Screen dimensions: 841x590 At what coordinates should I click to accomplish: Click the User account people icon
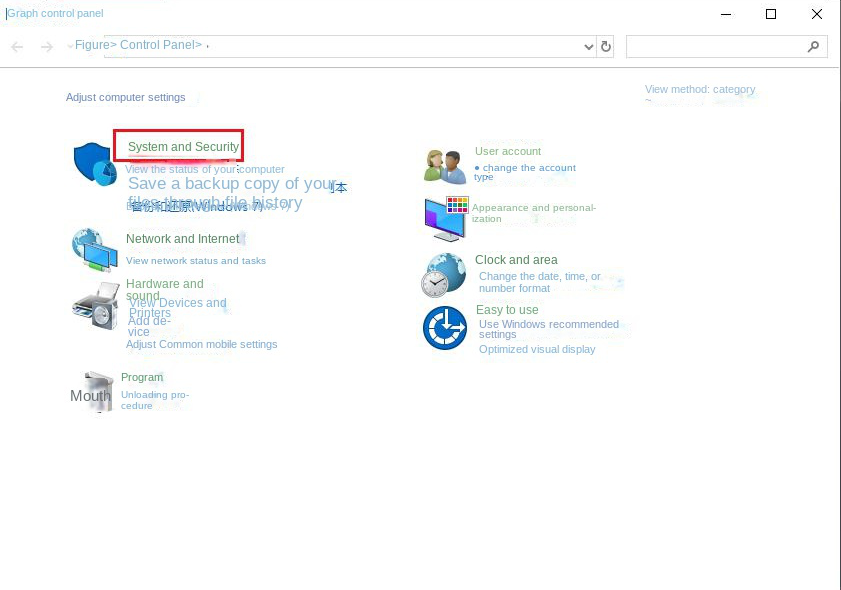[444, 163]
